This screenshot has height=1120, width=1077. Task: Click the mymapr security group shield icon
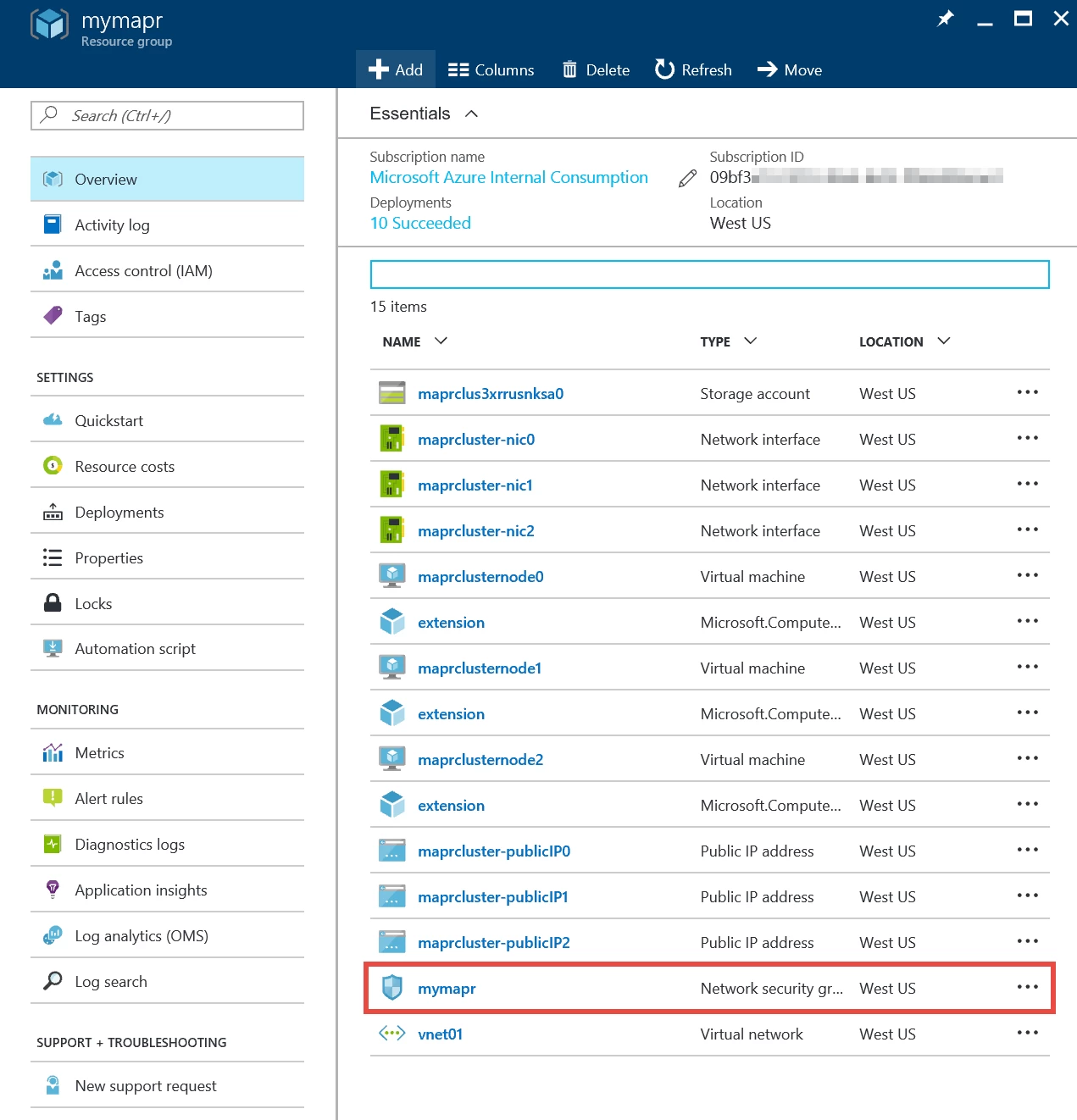coord(391,987)
